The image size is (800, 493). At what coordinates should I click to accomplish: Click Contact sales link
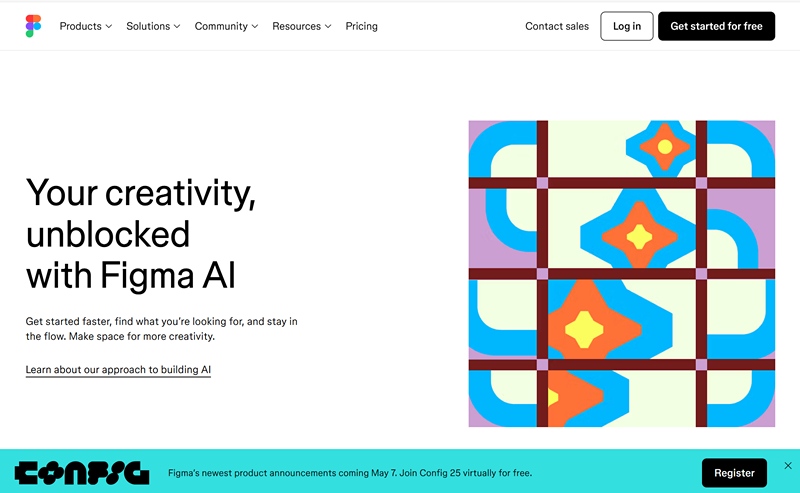click(557, 26)
